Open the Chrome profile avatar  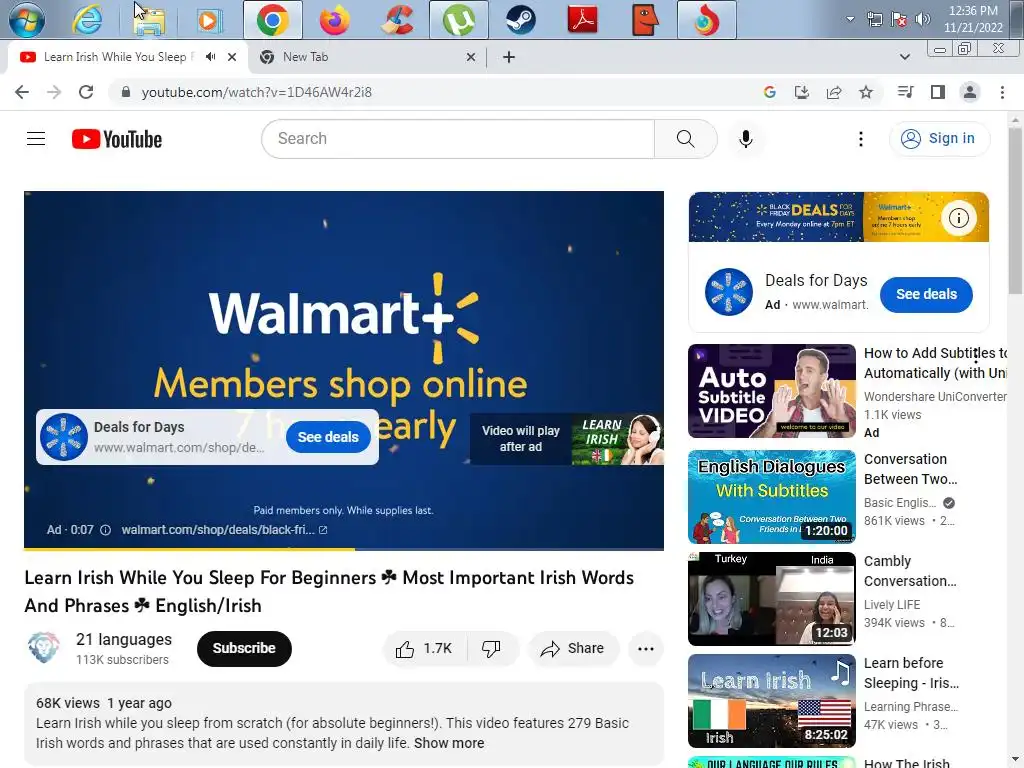pyautogui.click(x=970, y=92)
